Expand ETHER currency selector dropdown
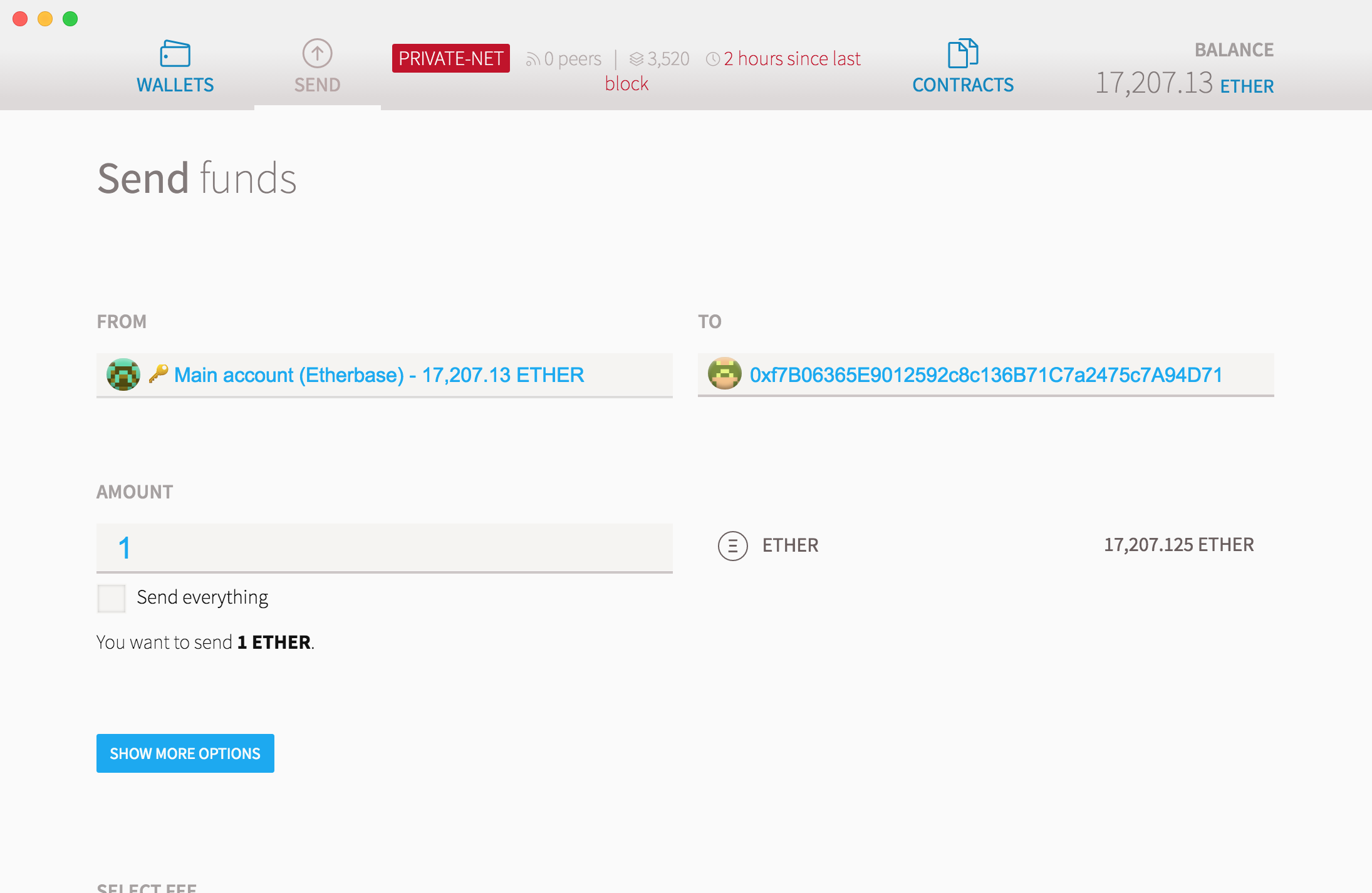This screenshot has height=893, width=1372. point(763,545)
